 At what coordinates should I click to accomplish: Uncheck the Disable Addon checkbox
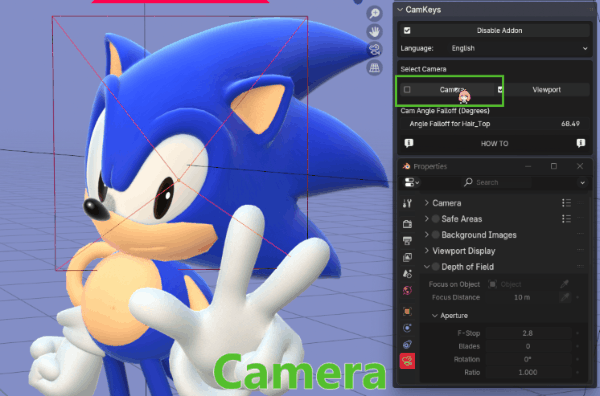coord(407,31)
